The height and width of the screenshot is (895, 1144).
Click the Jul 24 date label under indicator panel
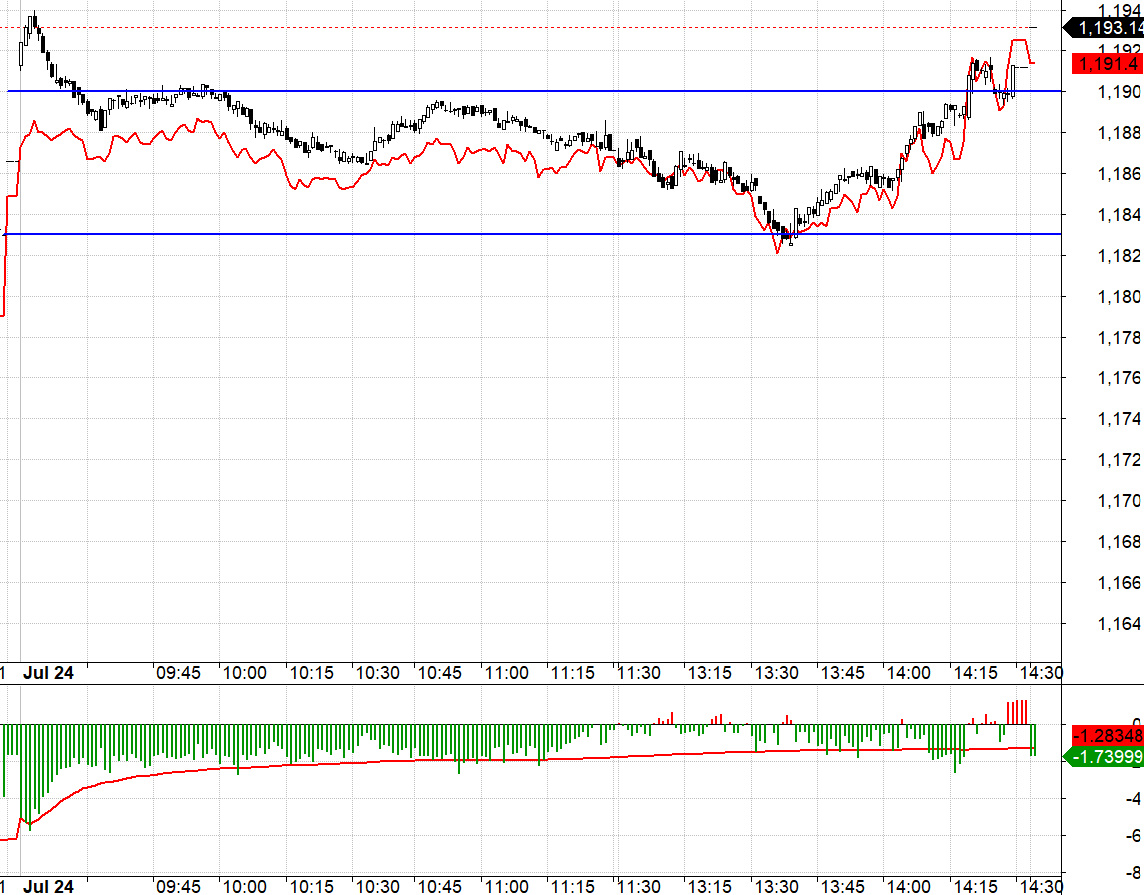48,886
